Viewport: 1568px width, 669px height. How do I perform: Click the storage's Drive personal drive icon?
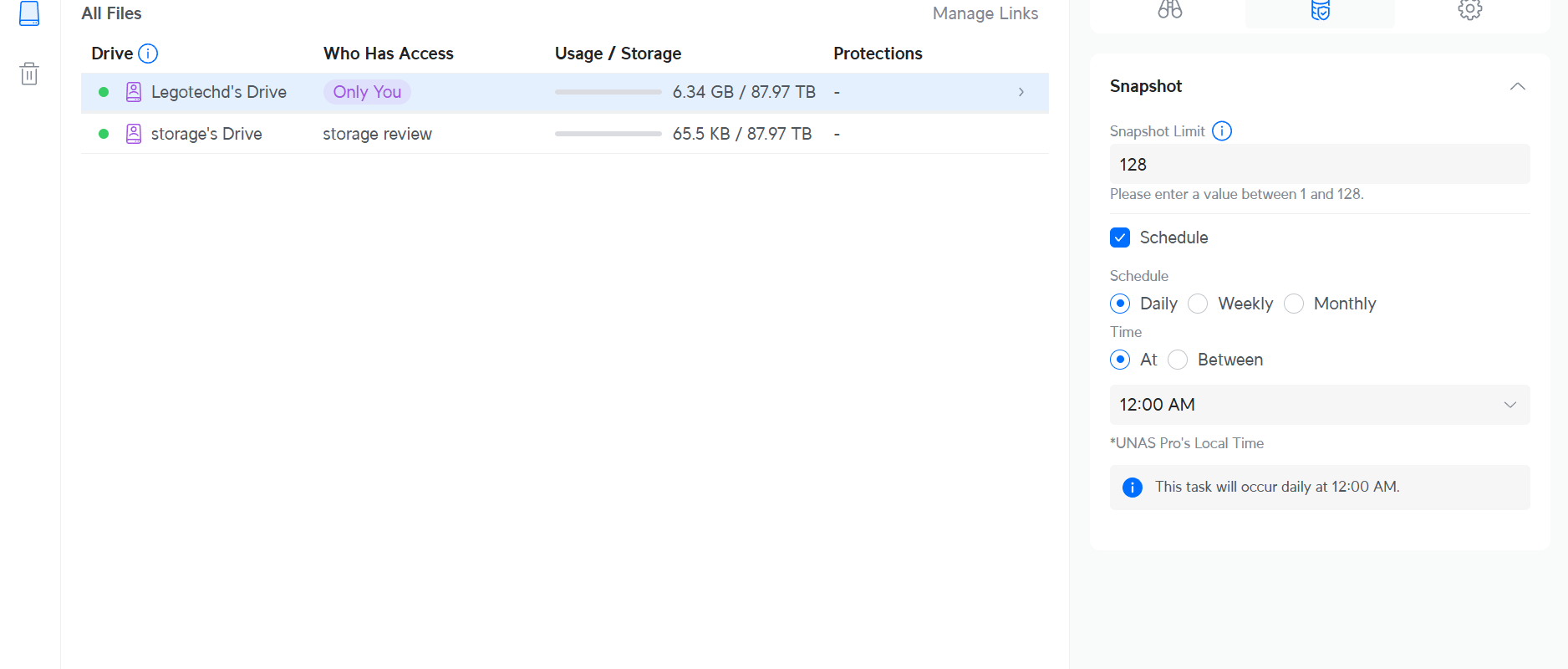pyautogui.click(x=134, y=134)
